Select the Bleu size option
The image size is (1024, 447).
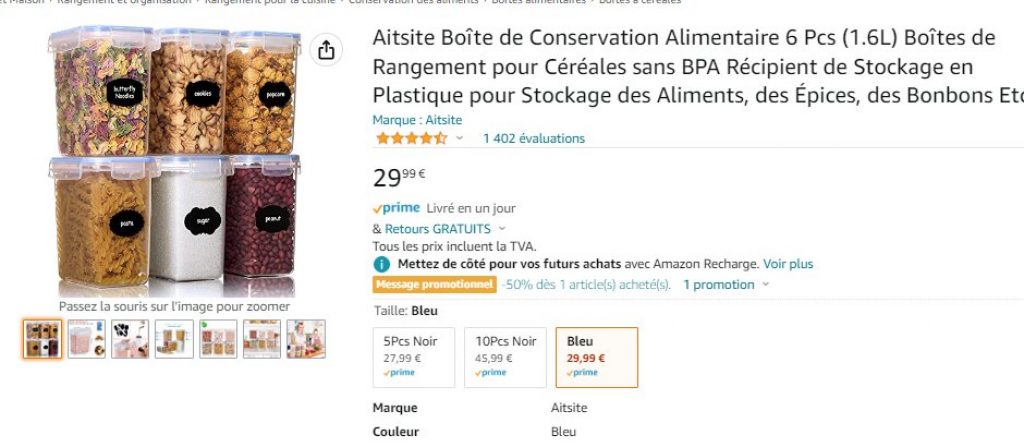(596, 357)
